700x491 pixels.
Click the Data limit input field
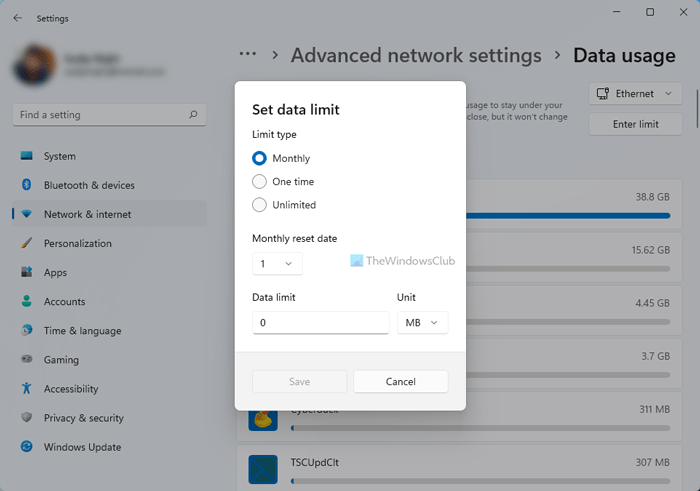pyautogui.click(x=320, y=323)
